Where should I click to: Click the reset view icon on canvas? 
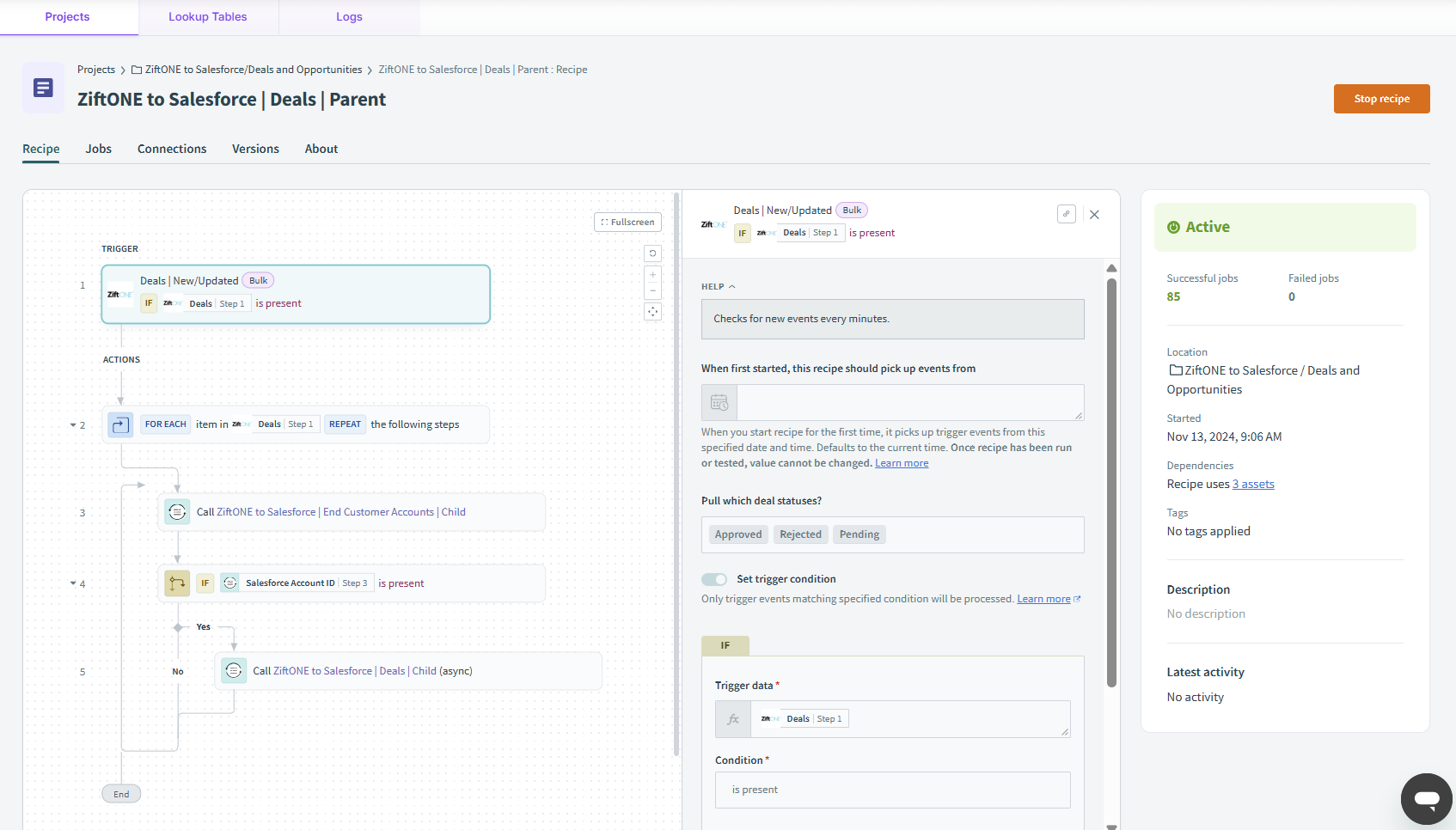pos(653,253)
